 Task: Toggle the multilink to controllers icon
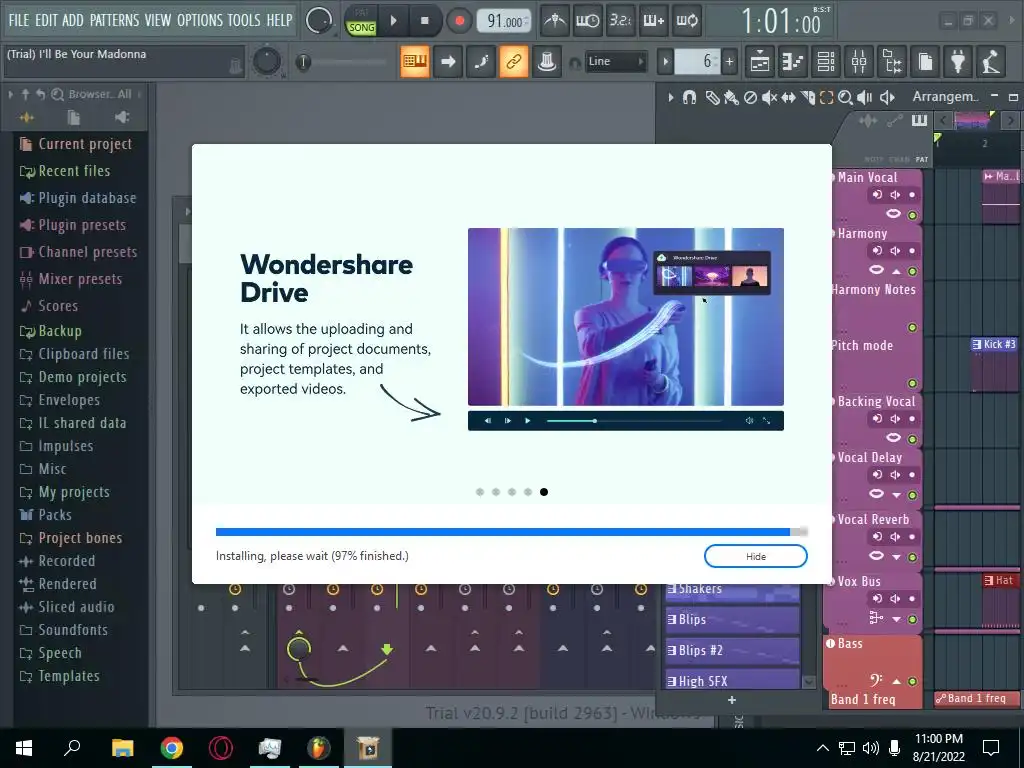[547, 61]
